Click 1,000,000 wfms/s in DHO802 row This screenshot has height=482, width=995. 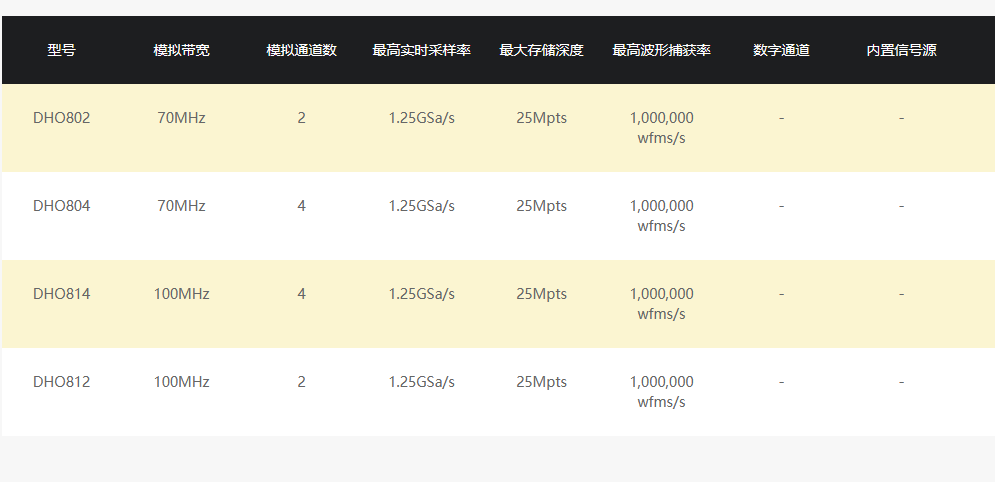coord(661,128)
